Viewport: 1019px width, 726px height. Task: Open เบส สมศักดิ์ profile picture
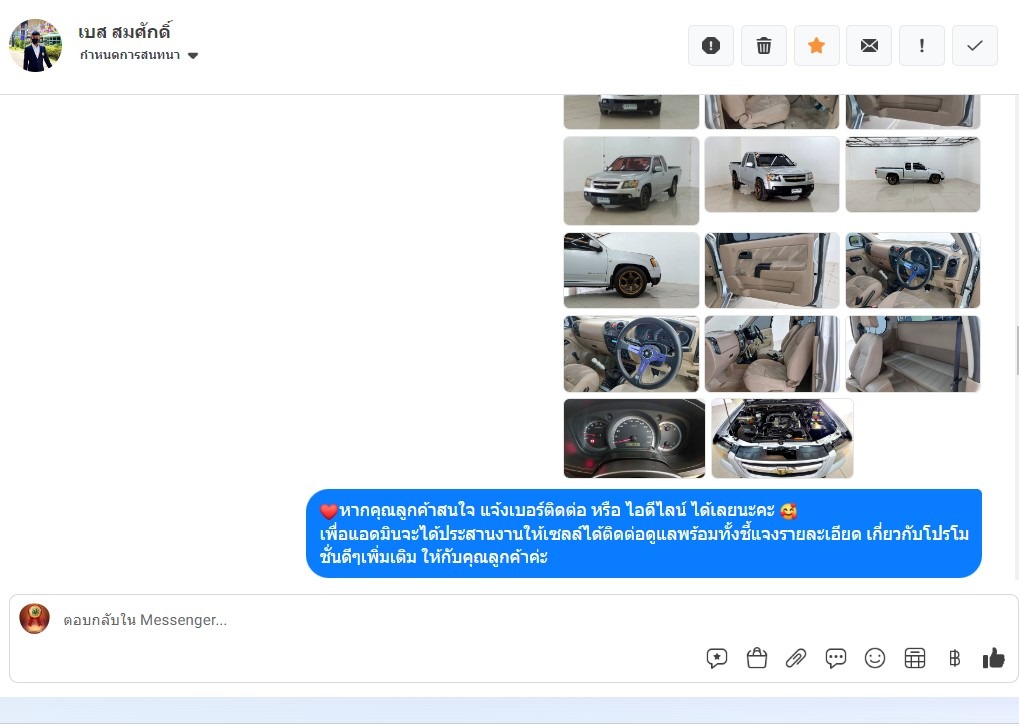coord(35,45)
